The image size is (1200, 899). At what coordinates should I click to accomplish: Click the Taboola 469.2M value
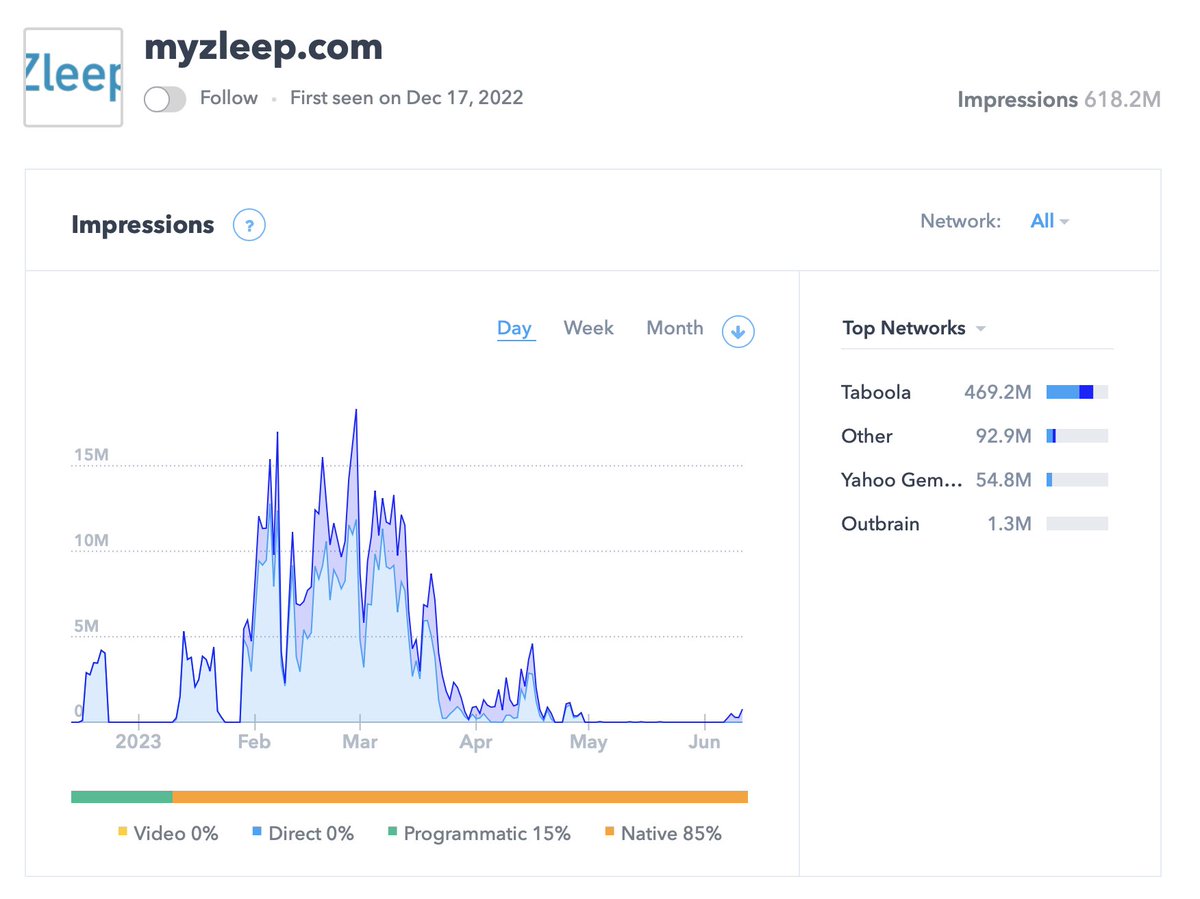pos(998,392)
